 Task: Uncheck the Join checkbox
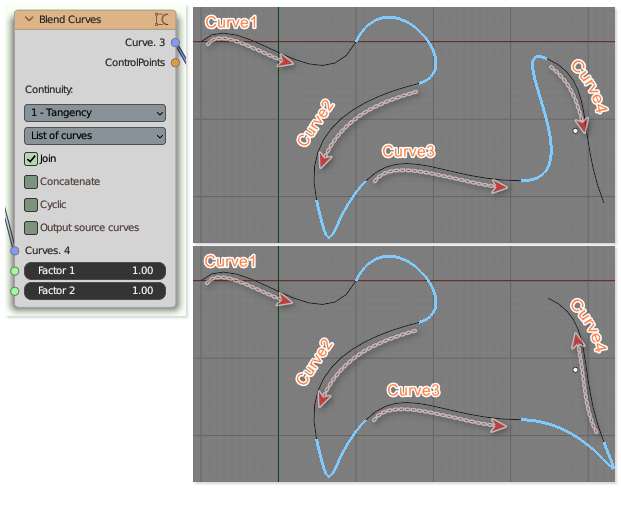[x=31, y=159]
